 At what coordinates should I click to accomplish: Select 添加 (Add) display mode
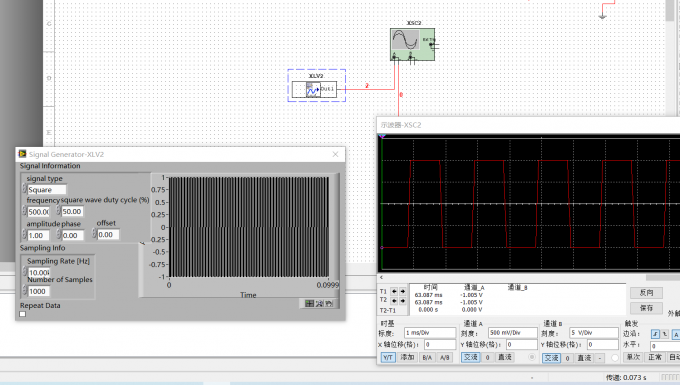pos(407,357)
